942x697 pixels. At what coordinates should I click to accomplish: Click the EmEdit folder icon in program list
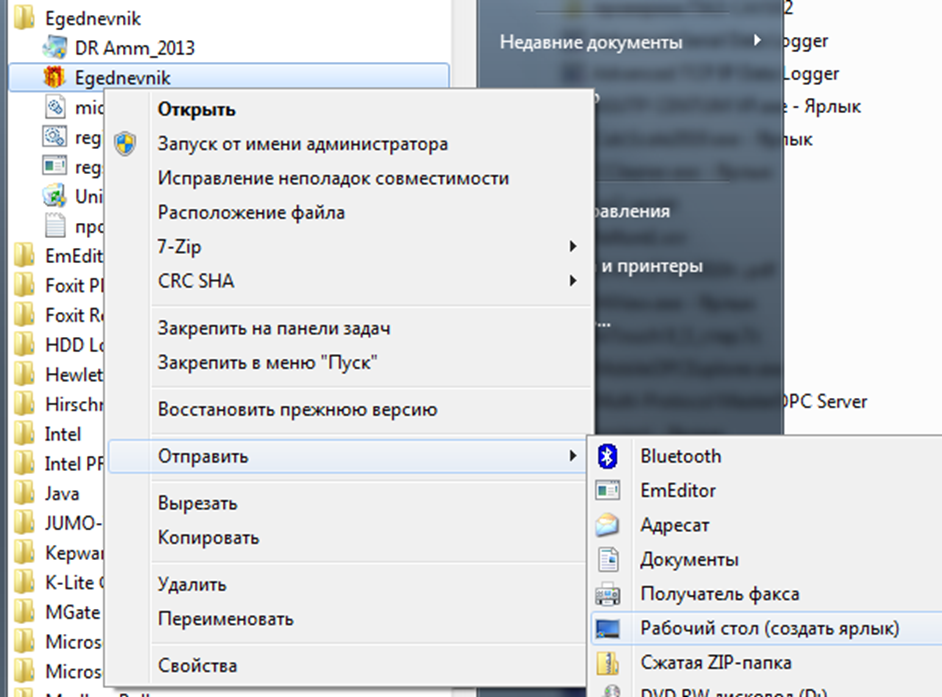[x=25, y=256]
